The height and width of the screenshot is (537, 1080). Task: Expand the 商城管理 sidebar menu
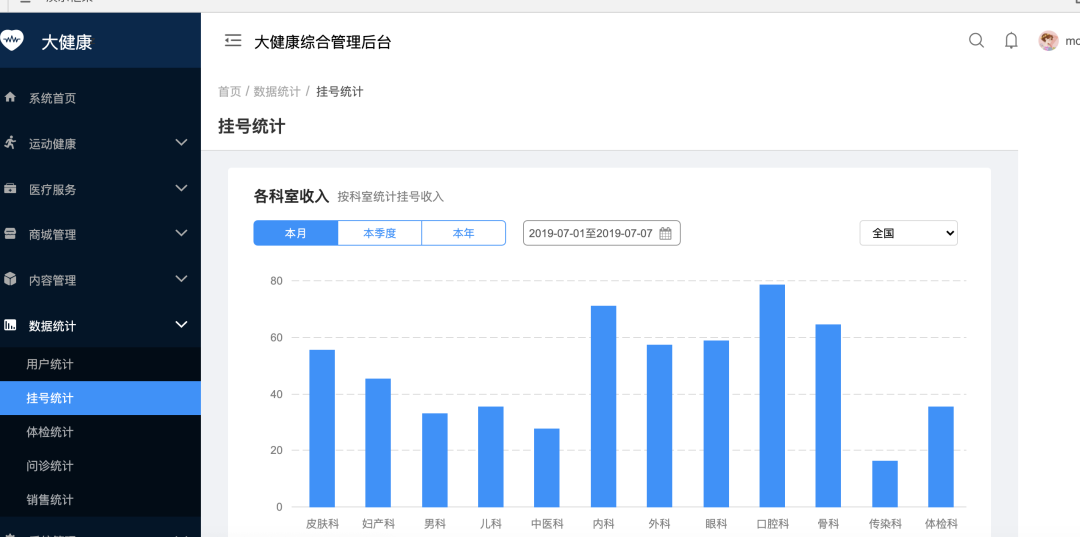coord(100,234)
